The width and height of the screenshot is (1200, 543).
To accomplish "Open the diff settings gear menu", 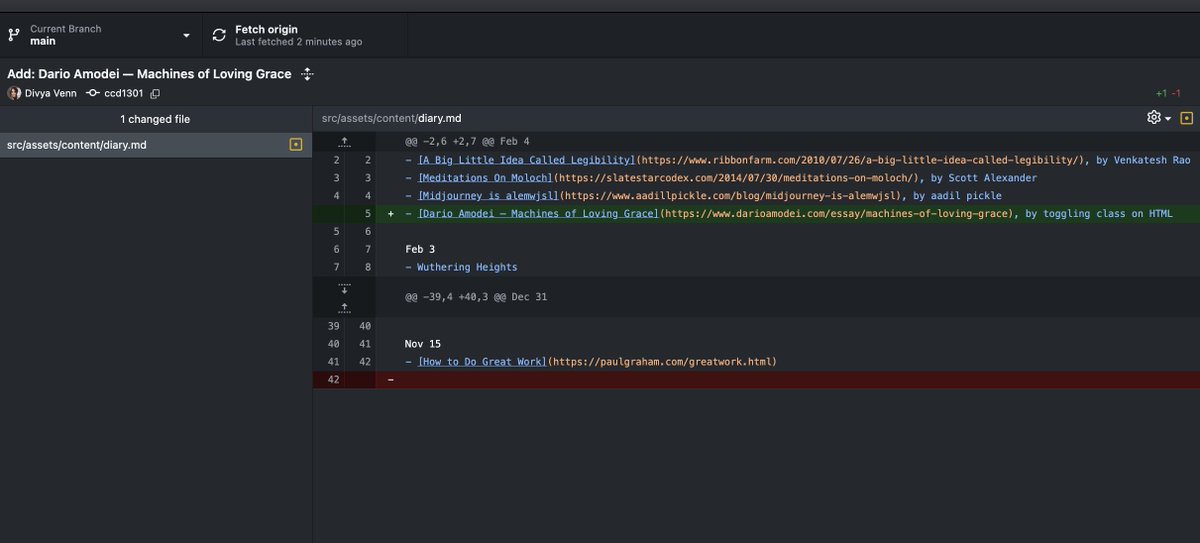I will click(1159, 118).
